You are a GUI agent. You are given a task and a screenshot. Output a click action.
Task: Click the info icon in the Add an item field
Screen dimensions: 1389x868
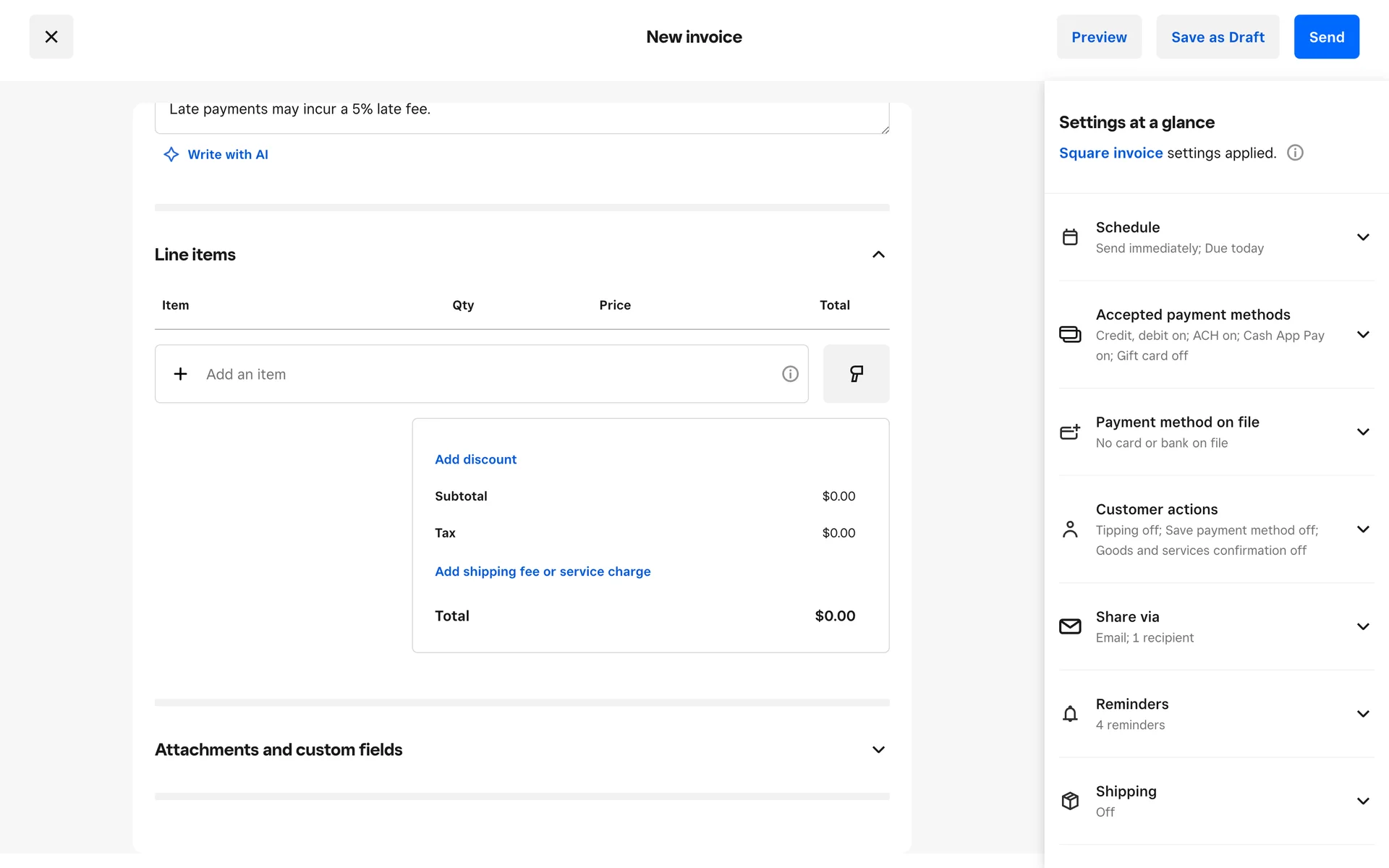[x=790, y=374]
